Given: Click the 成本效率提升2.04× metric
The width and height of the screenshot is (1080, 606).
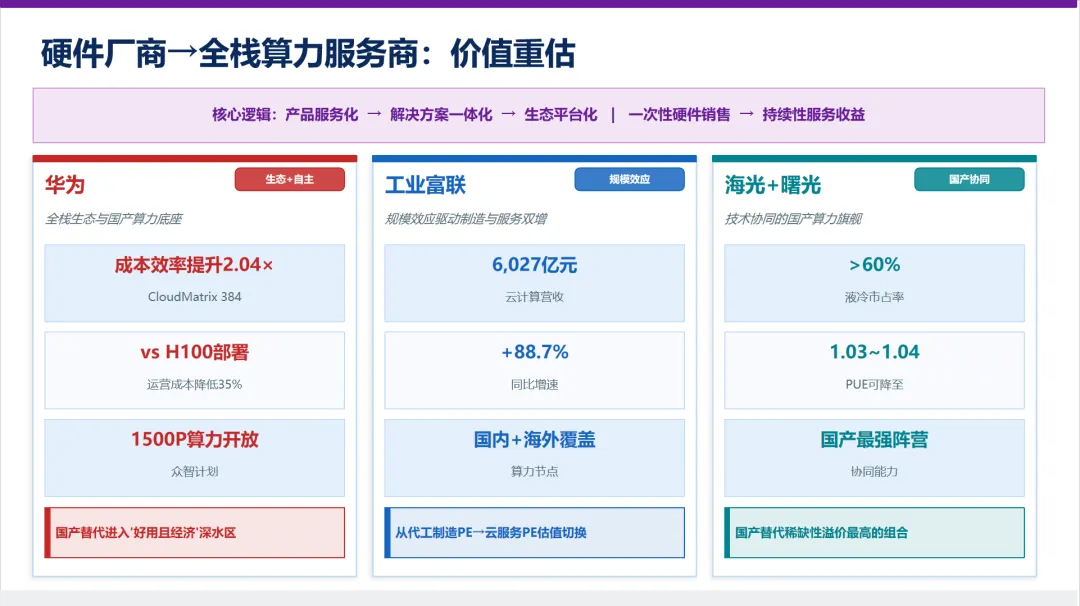Looking at the screenshot, I should [x=194, y=265].
